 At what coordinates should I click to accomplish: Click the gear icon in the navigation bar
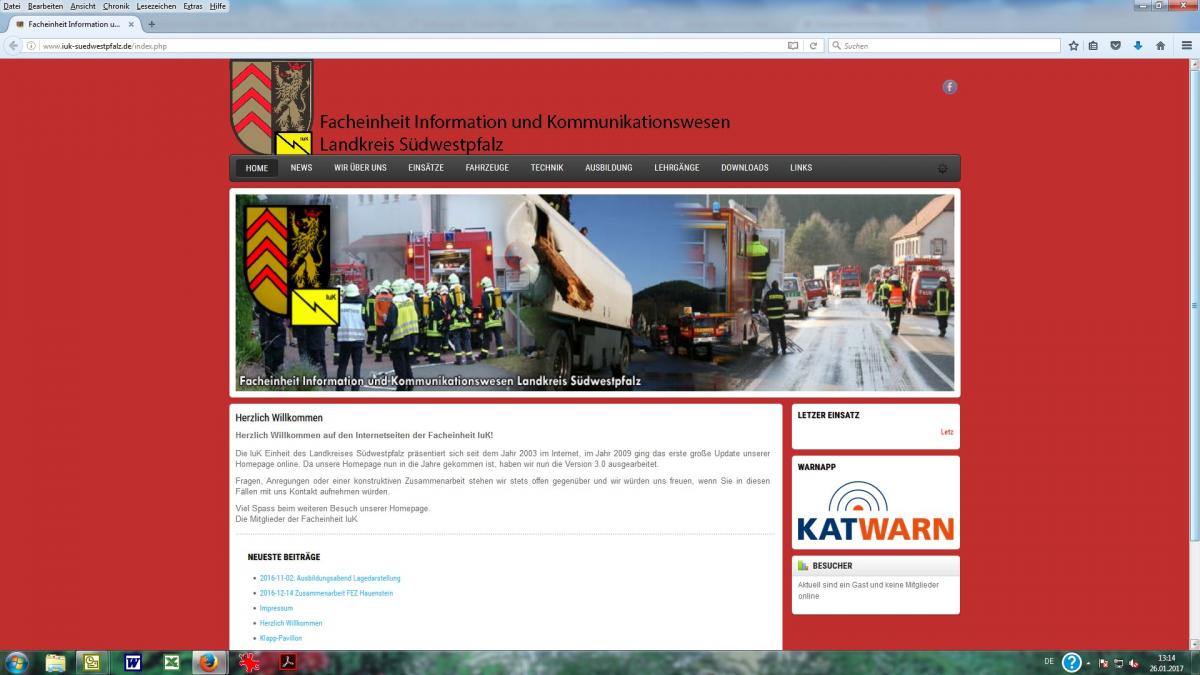point(942,168)
